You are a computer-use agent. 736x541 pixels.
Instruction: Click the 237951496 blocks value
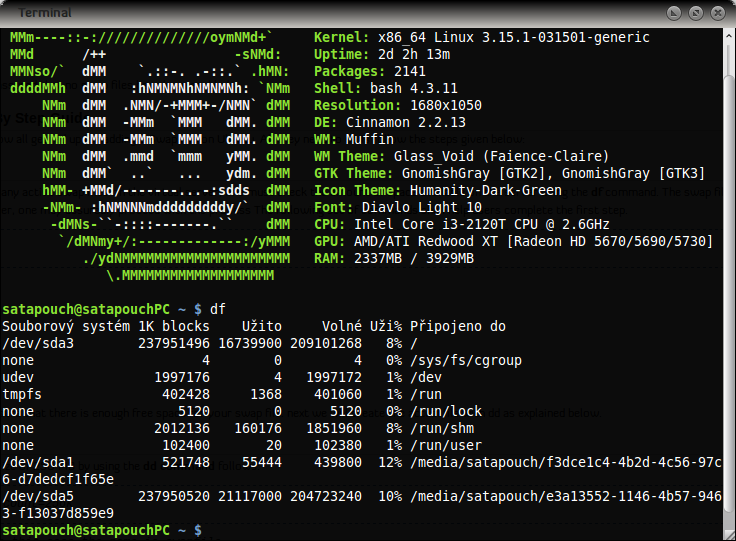point(174,343)
